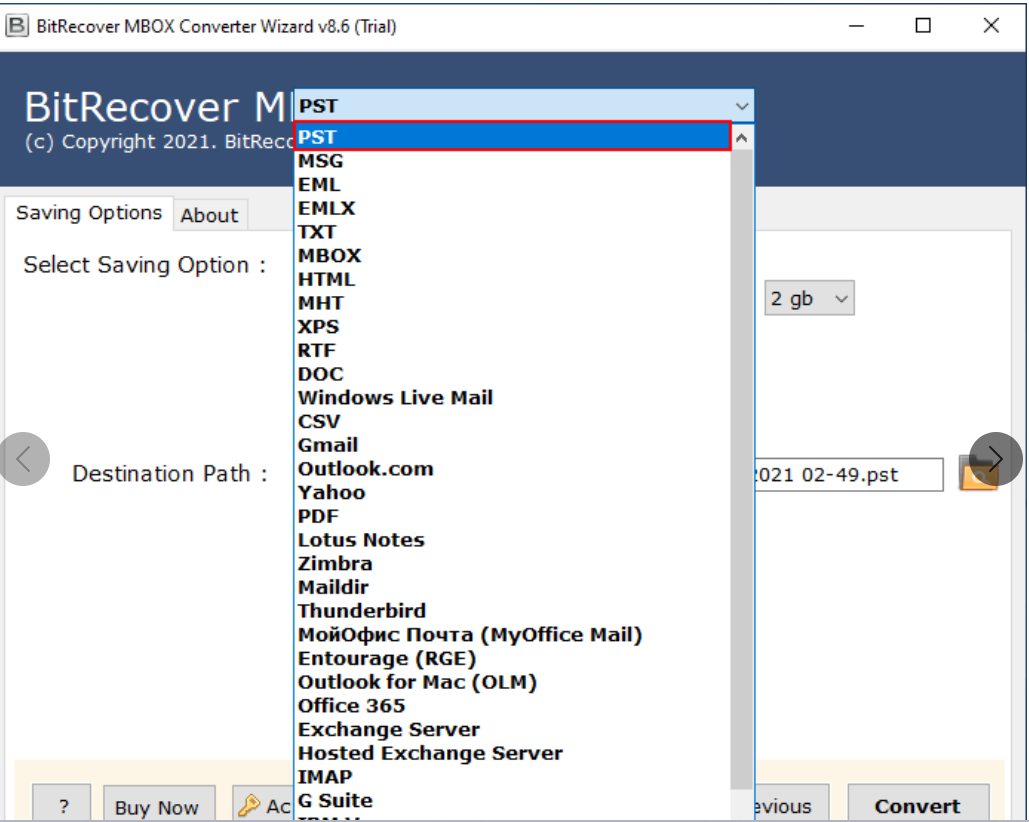The height and width of the screenshot is (822, 1029).
Task: Select Gmail as the destination
Action: 513,445
